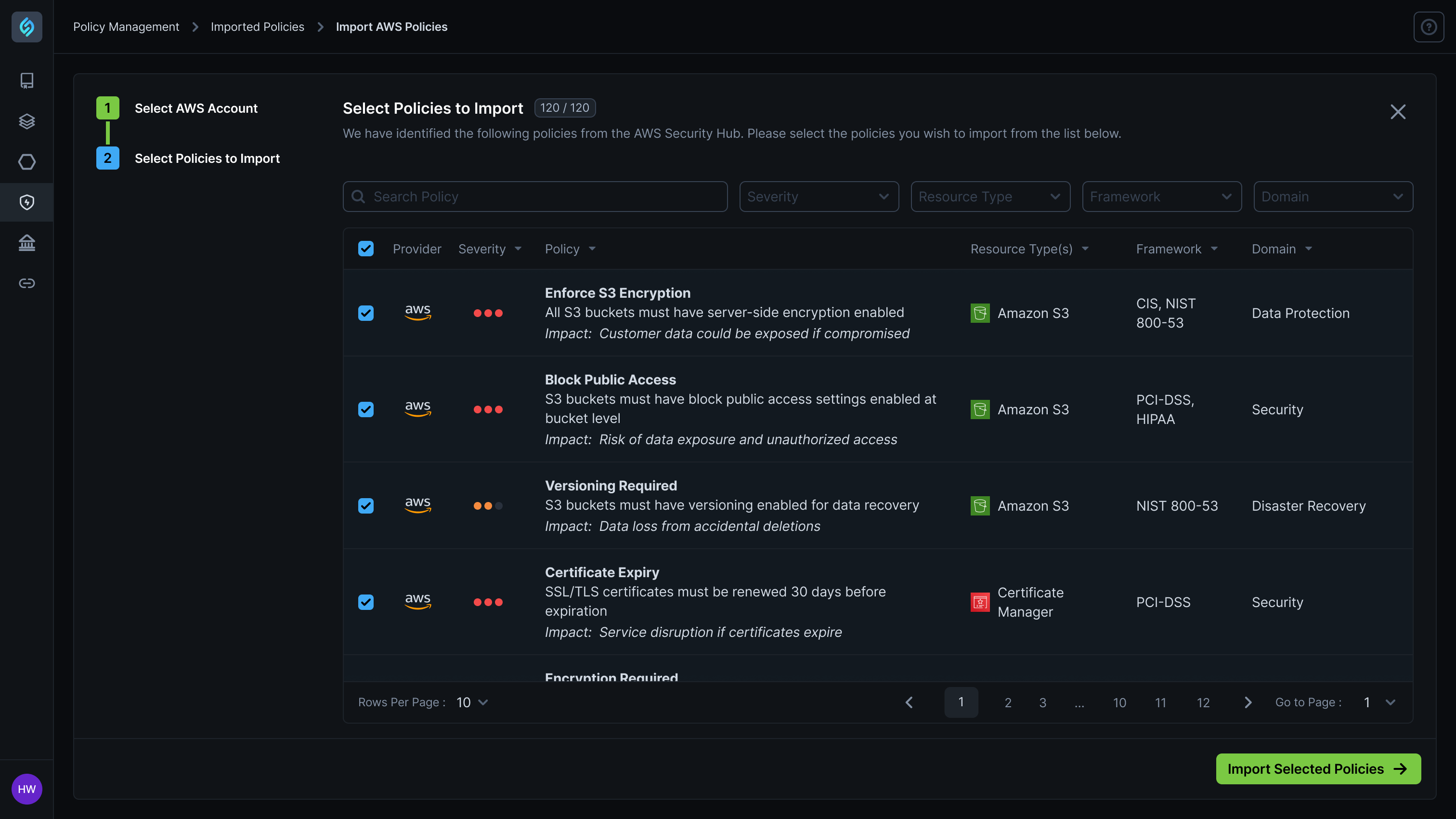Open the receipt/inventory sidebar icon
Screen dimensions: 1456x819
pos(26,80)
